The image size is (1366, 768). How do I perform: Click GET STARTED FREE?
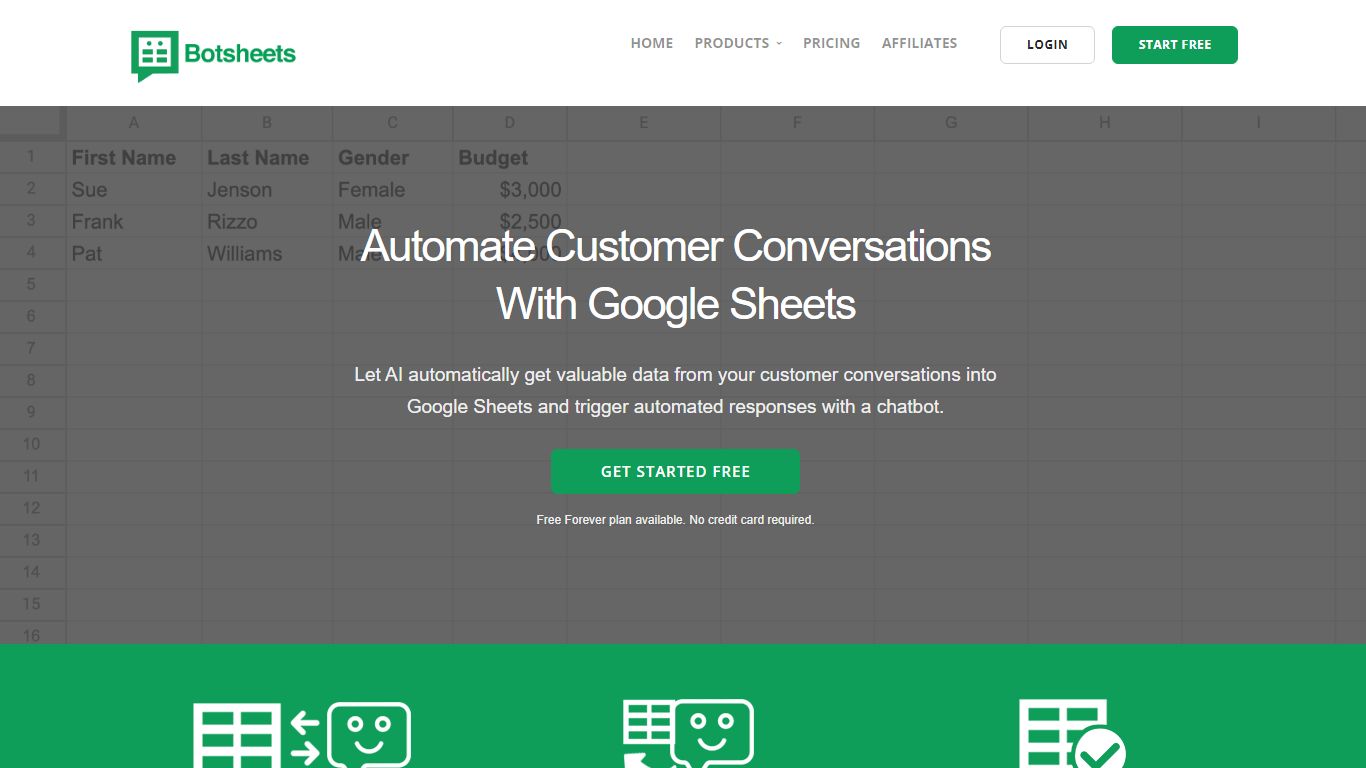675,471
